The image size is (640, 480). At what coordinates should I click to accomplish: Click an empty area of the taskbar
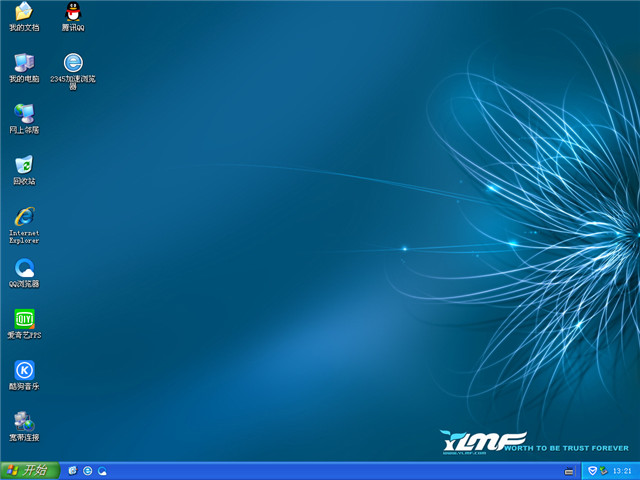[x=330, y=470]
